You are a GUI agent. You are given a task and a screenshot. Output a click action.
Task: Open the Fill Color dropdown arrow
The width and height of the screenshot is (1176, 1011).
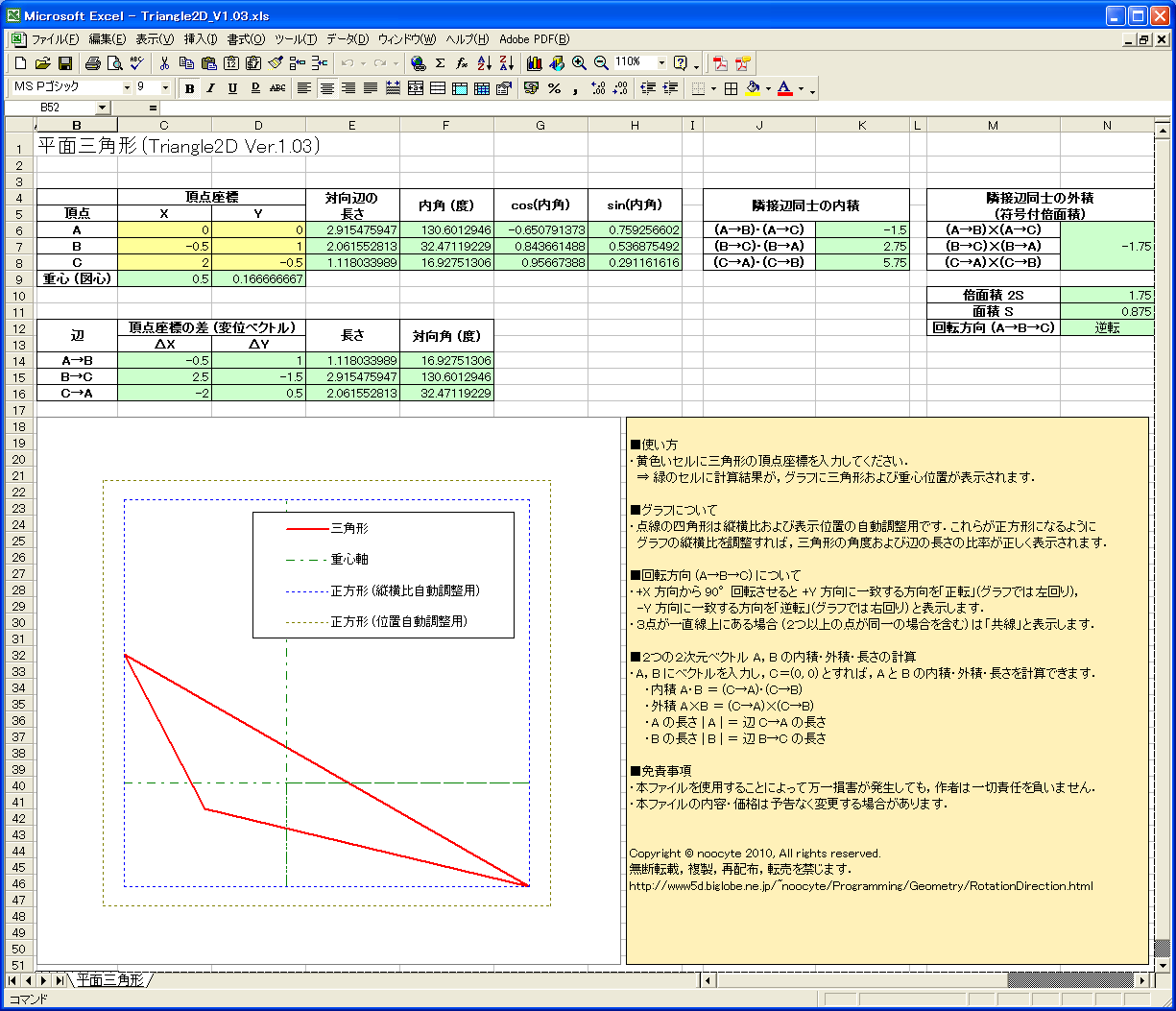coord(768,88)
